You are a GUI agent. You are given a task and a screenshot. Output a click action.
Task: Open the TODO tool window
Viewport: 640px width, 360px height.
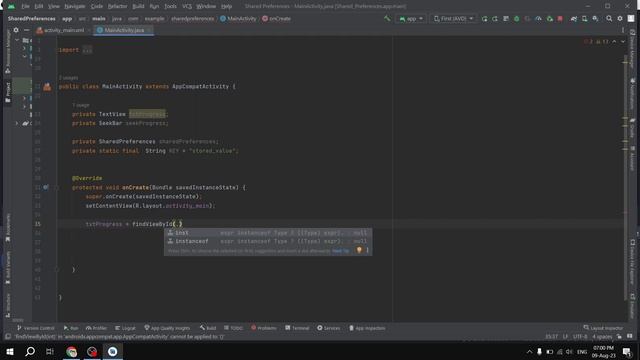[x=233, y=328]
